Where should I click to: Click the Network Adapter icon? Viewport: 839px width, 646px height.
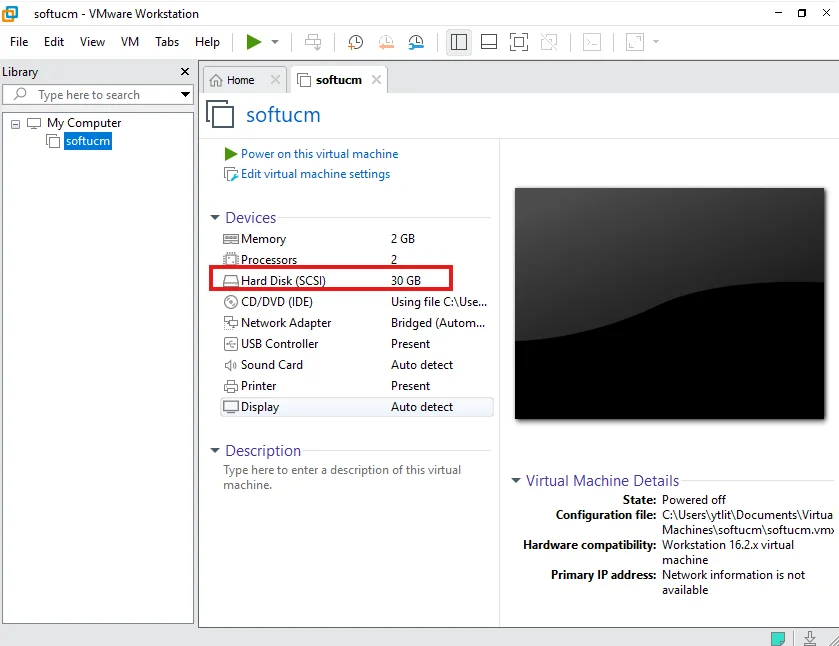click(x=231, y=323)
